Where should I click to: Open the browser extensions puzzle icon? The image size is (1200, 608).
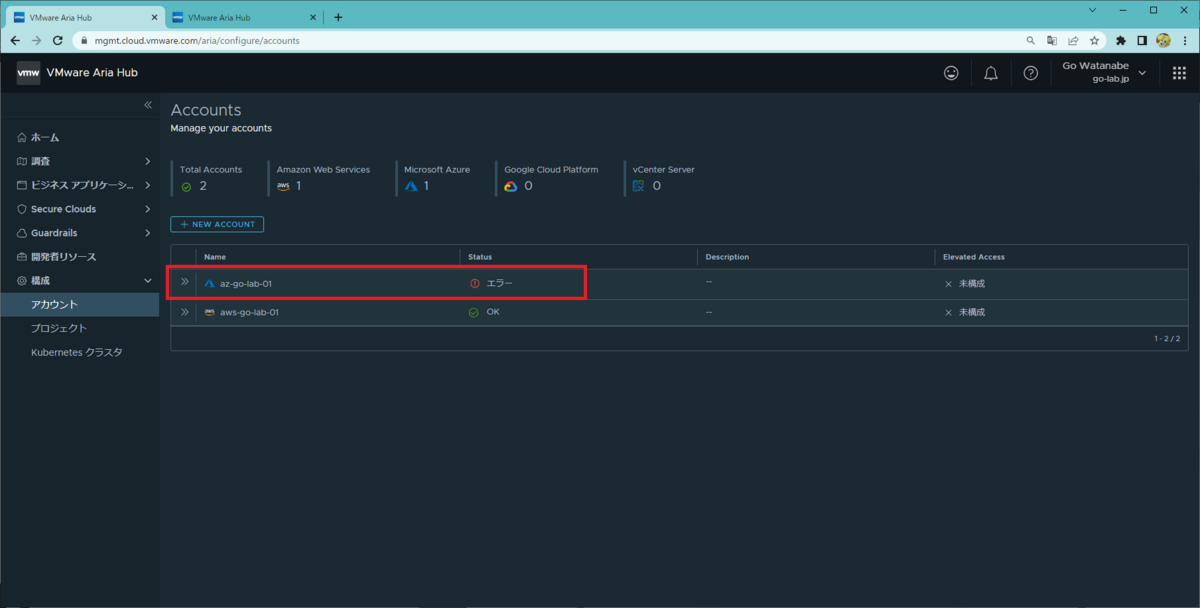click(1121, 41)
